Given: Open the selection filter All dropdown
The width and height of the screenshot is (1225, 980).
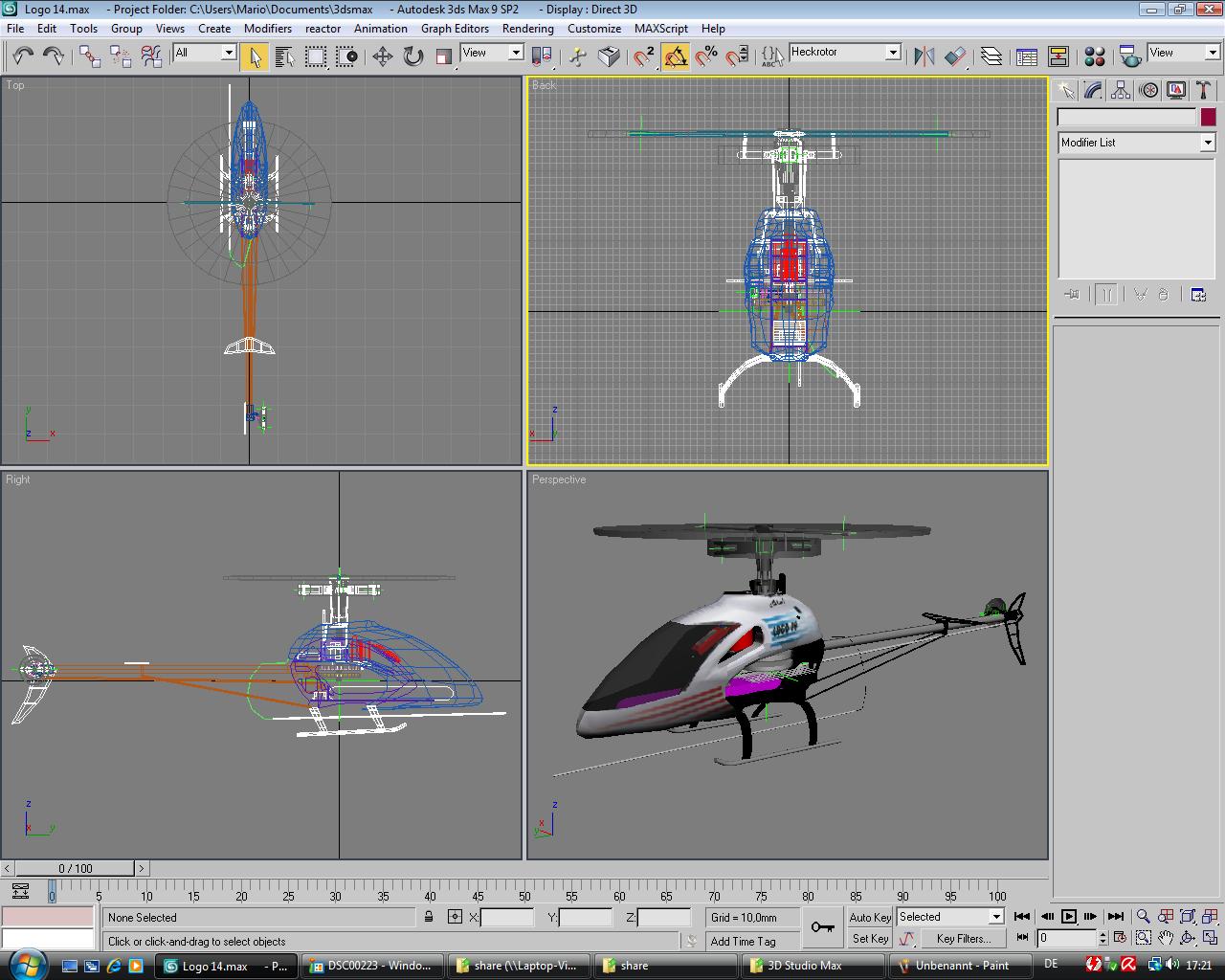Looking at the screenshot, I should (x=204, y=53).
